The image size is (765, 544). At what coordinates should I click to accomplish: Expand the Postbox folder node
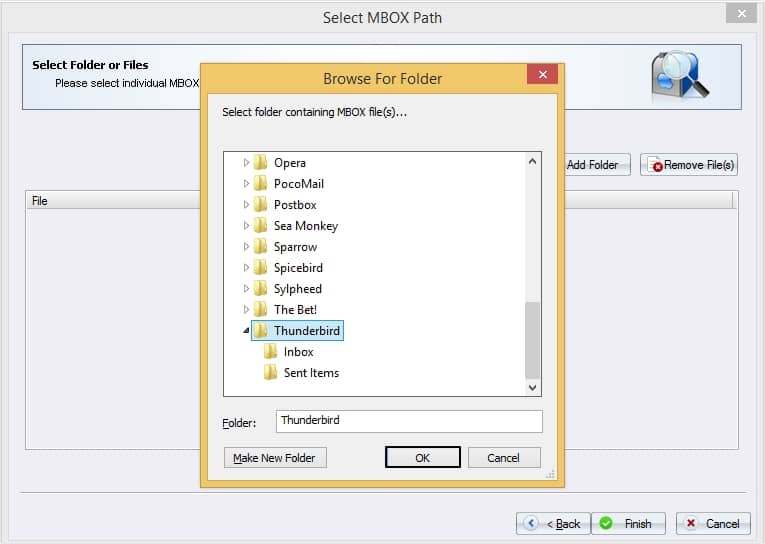coord(246,204)
